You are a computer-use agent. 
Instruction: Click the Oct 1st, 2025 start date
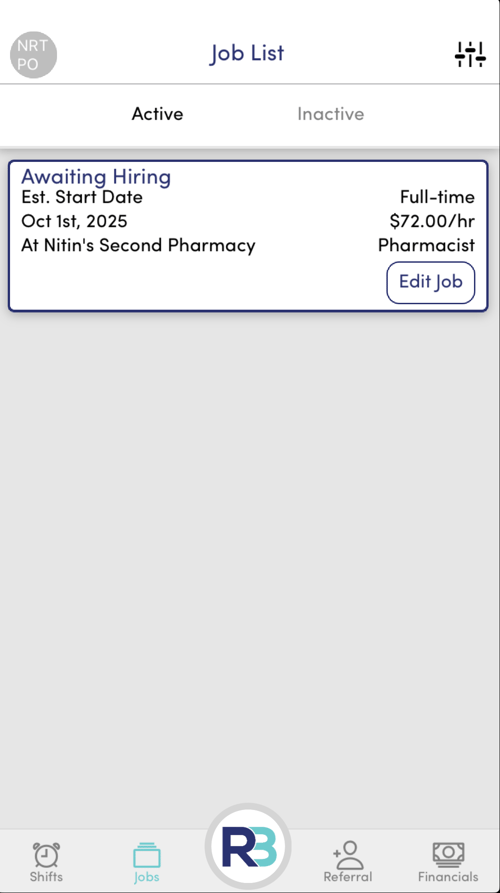pos(74,221)
